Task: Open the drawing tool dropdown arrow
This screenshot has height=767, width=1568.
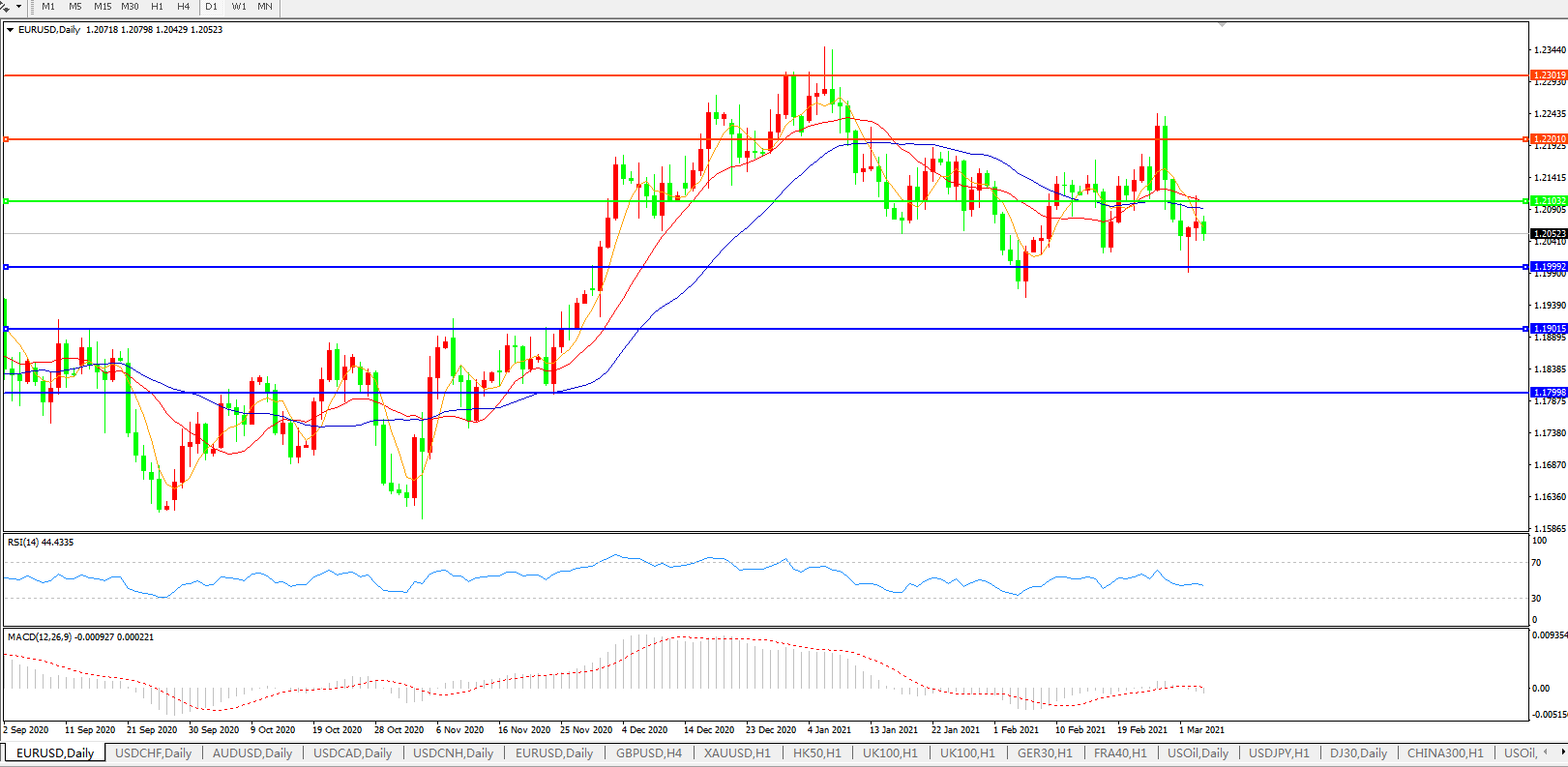Action: 18,7
